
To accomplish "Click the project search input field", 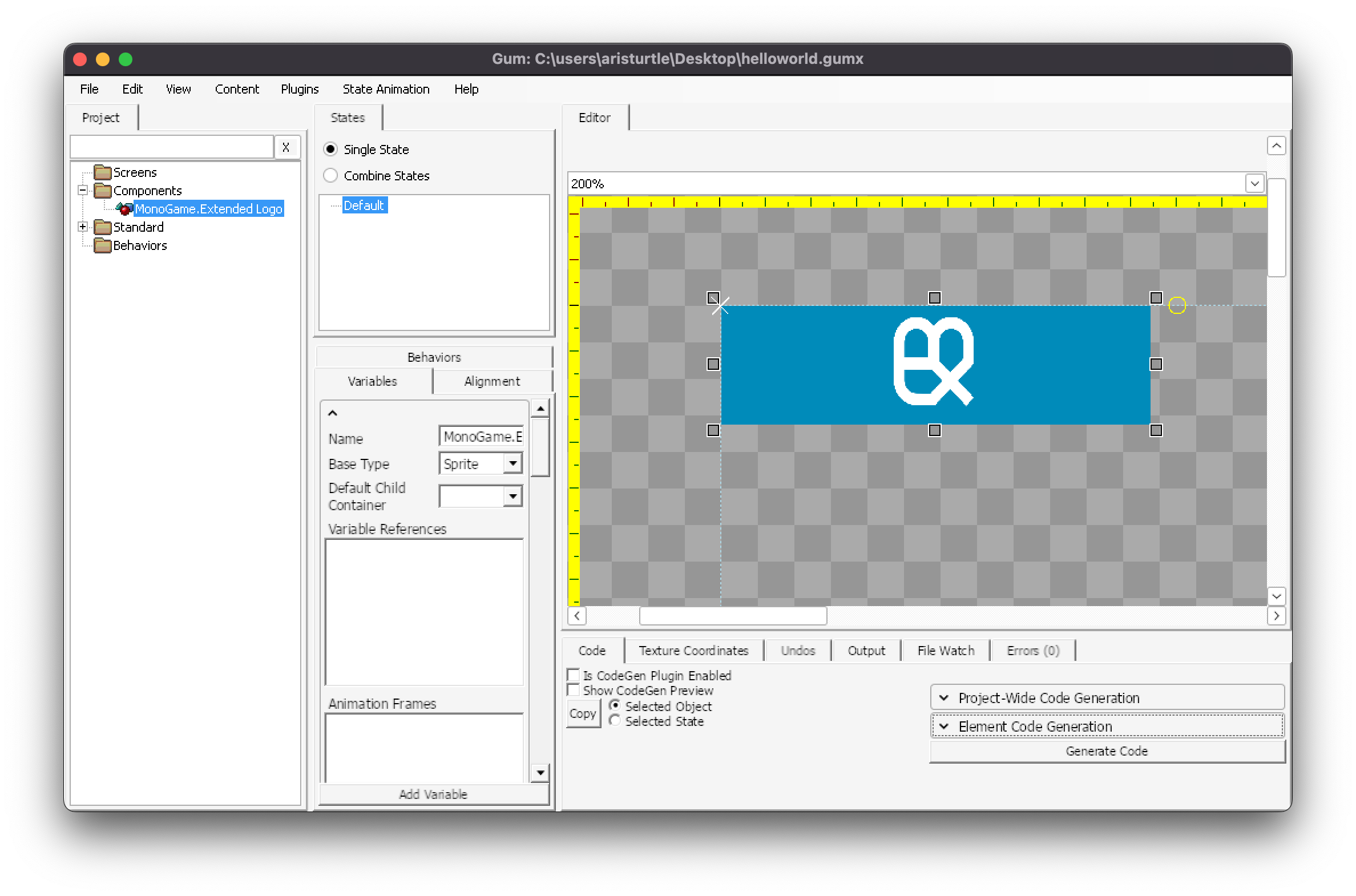I will tap(171, 147).
